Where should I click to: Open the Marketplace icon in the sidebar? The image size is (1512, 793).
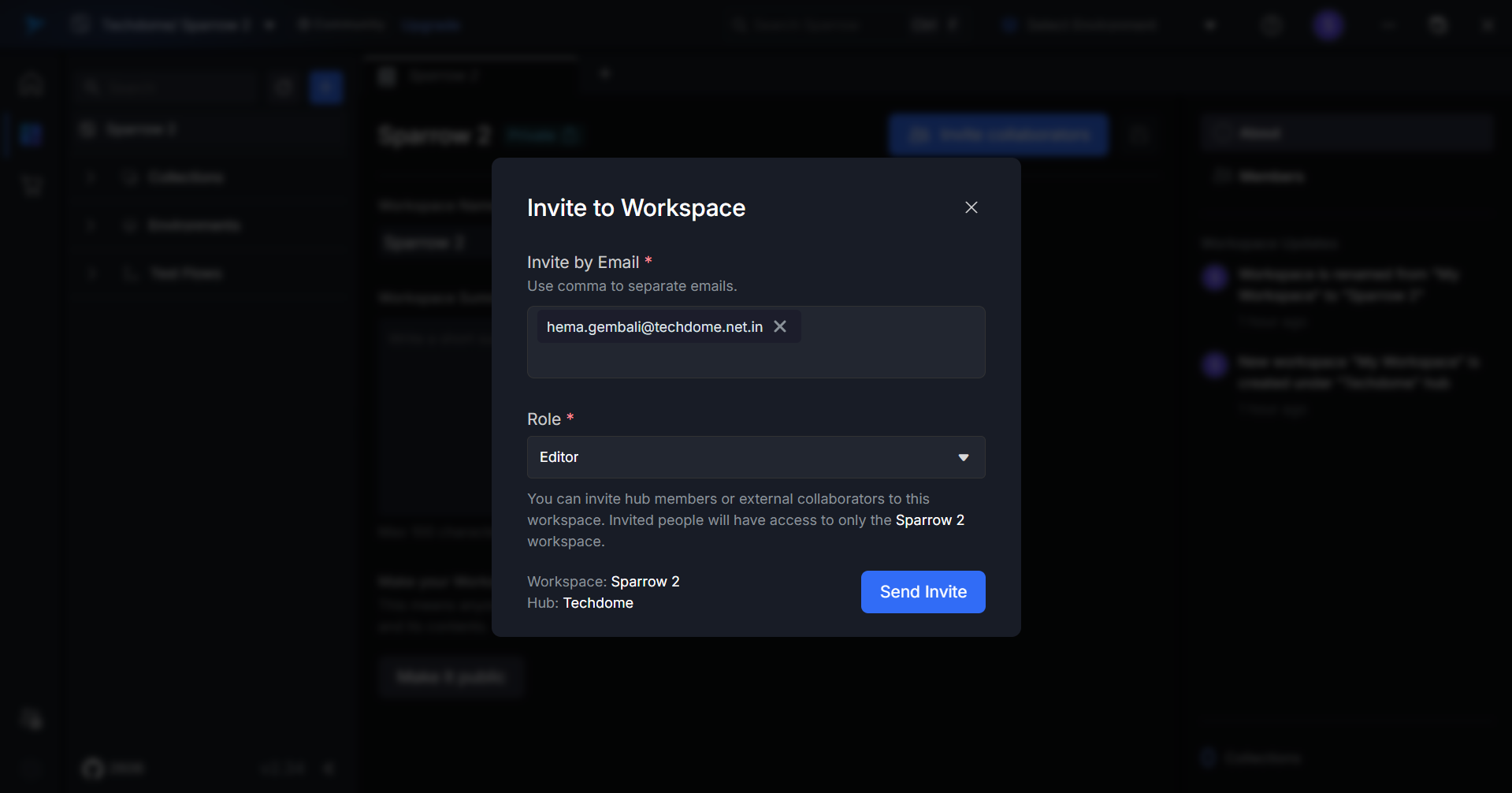30,184
